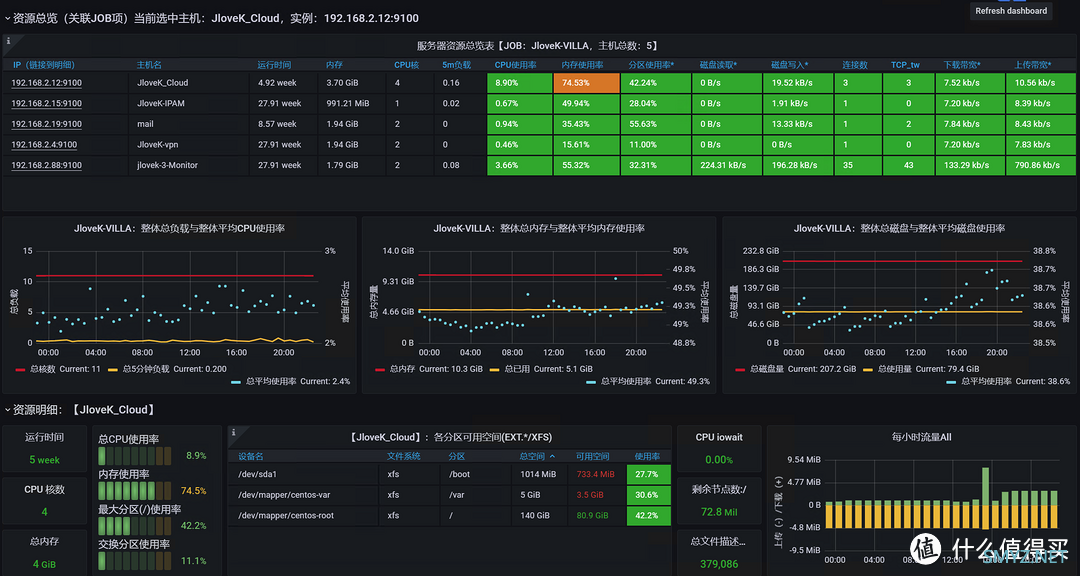
Task: Click yellow swatch of 总已用 legend
Action: pyautogui.click(x=494, y=369)
